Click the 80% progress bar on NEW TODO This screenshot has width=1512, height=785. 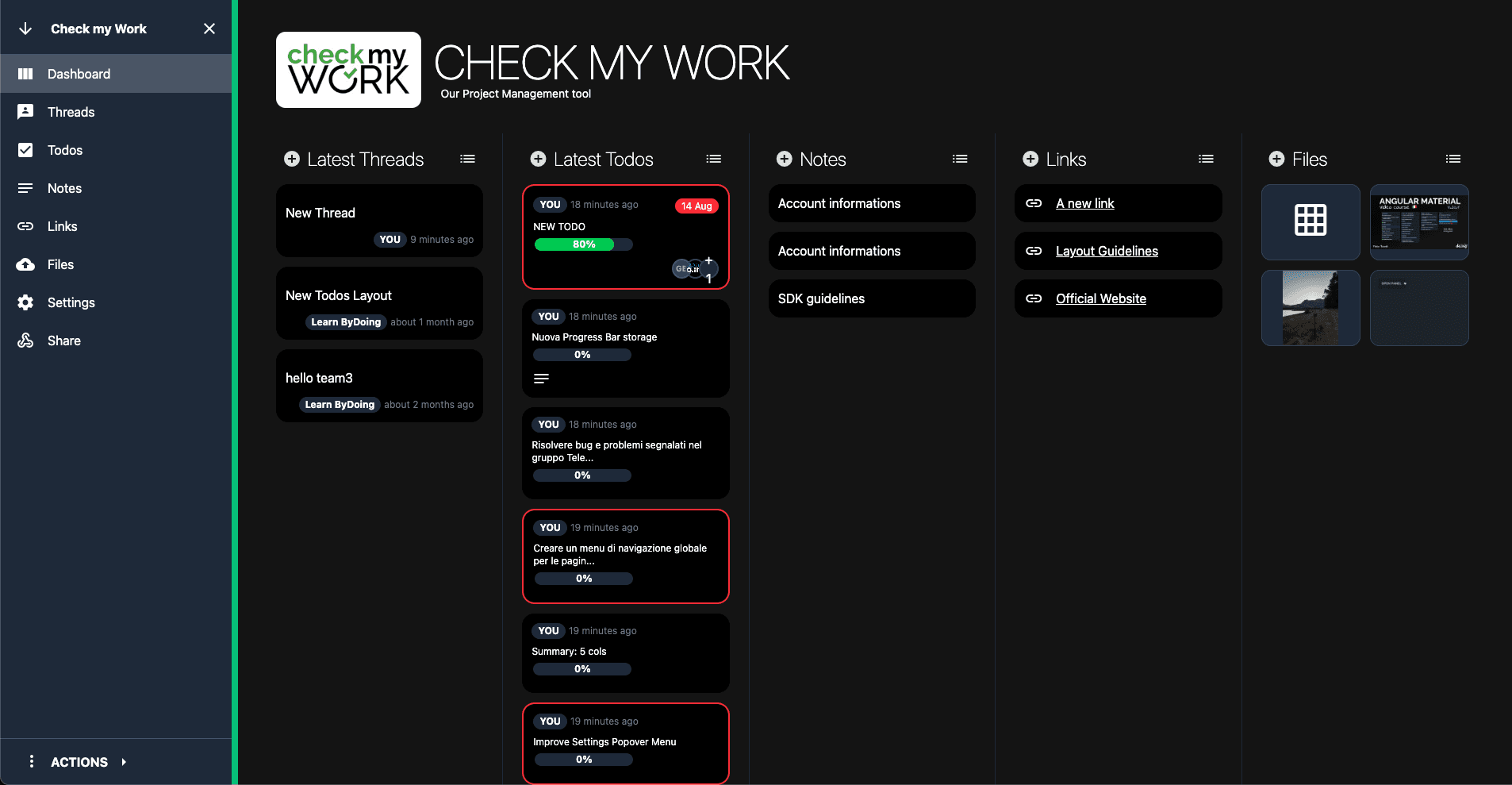(583, 244)
